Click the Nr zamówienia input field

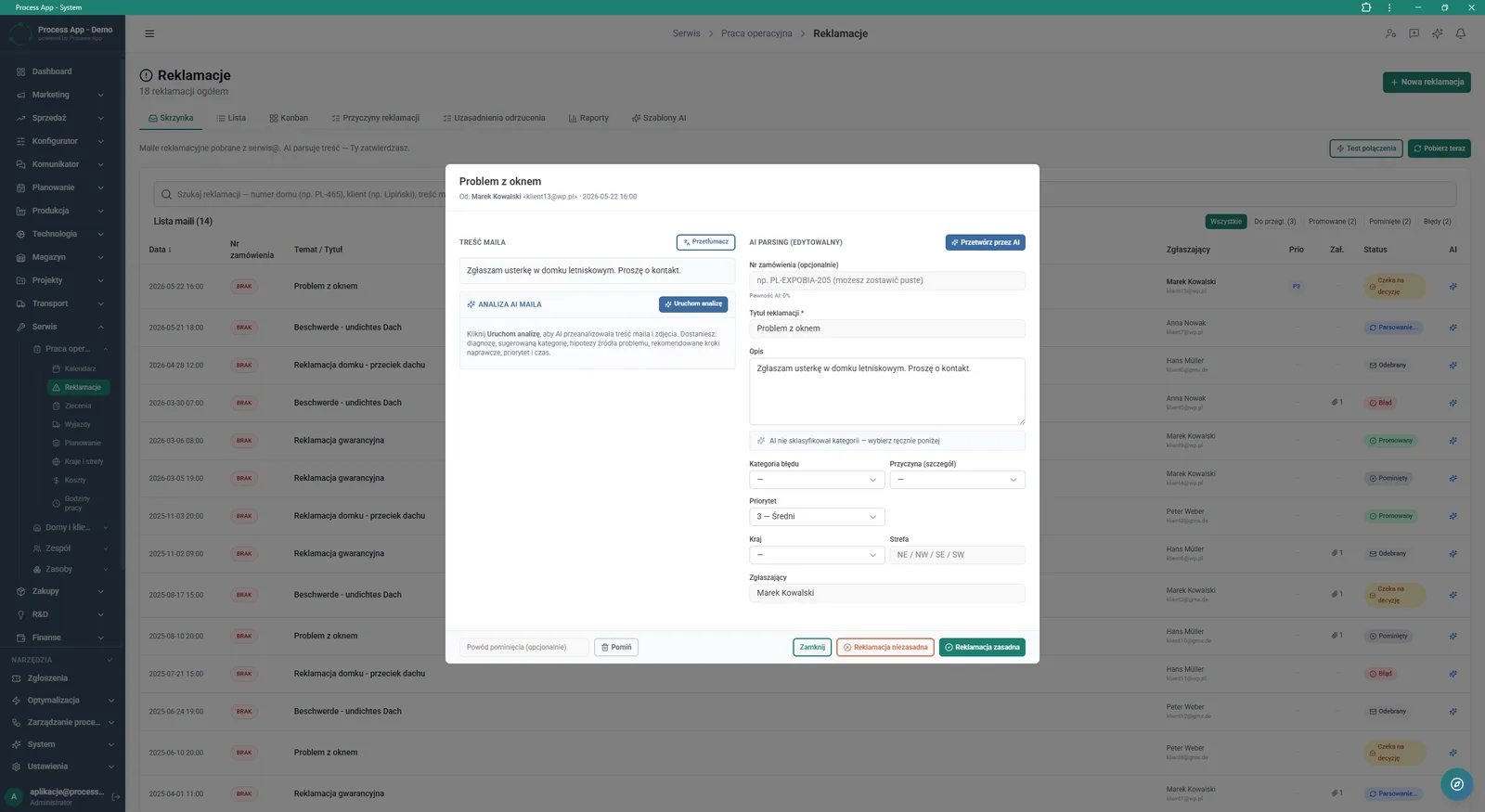(x=887, y=280)
